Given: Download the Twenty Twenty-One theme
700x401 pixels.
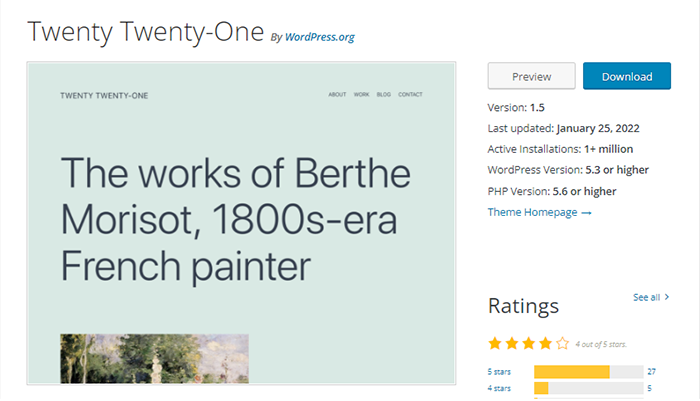Looking at the screenshot, I should pos(627,77).
